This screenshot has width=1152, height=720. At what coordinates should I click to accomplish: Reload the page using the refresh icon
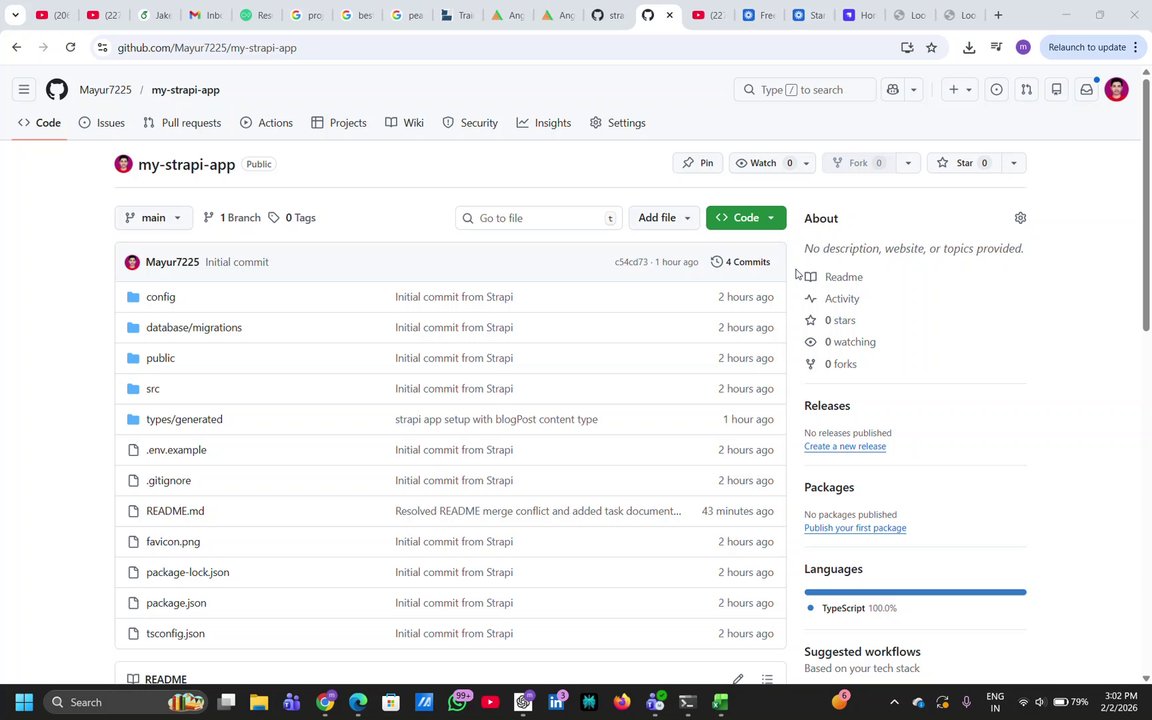click(x=71, y=47)
